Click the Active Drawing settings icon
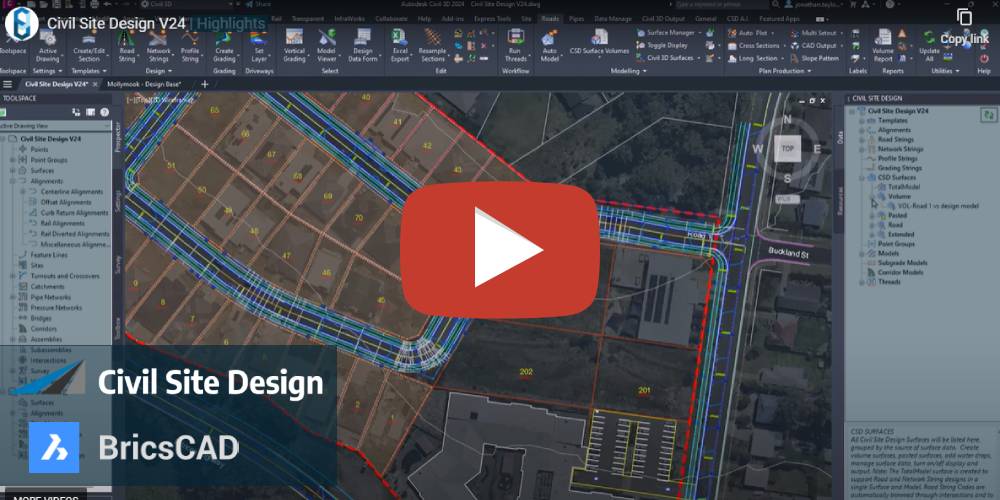Screen dimensions: 1000x500 pos(48,38)
